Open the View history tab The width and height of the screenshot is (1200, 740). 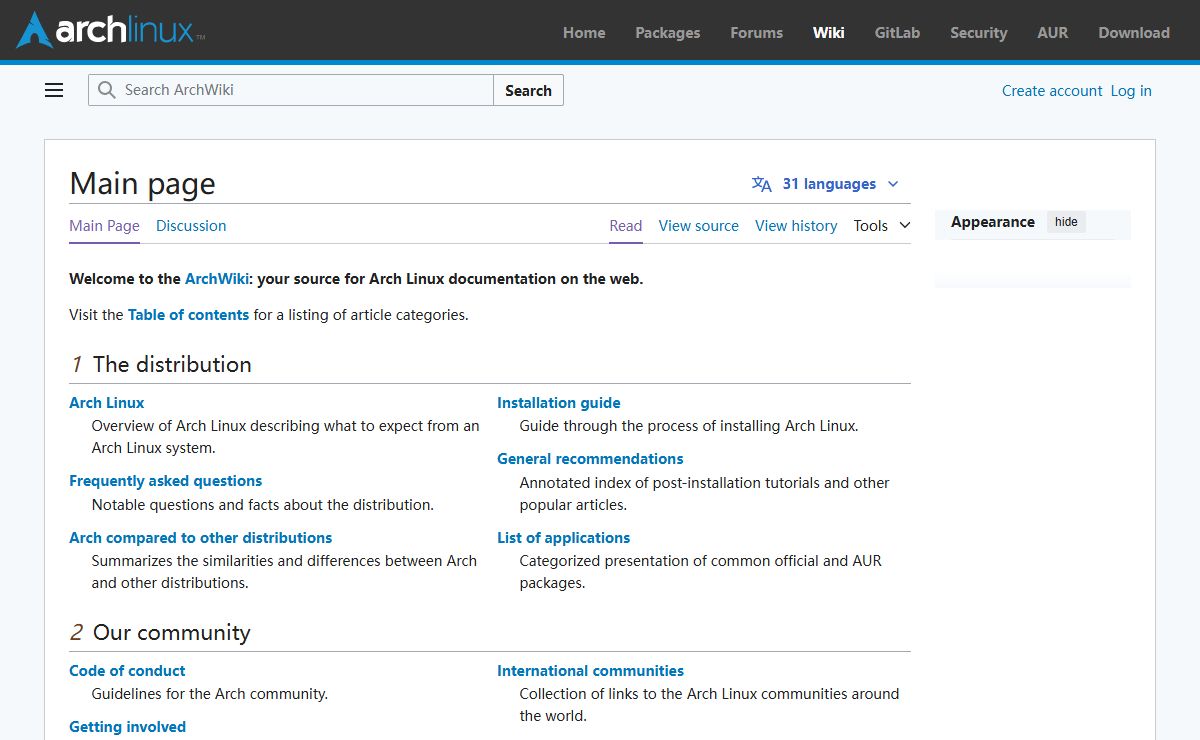[x=796, y=226]
